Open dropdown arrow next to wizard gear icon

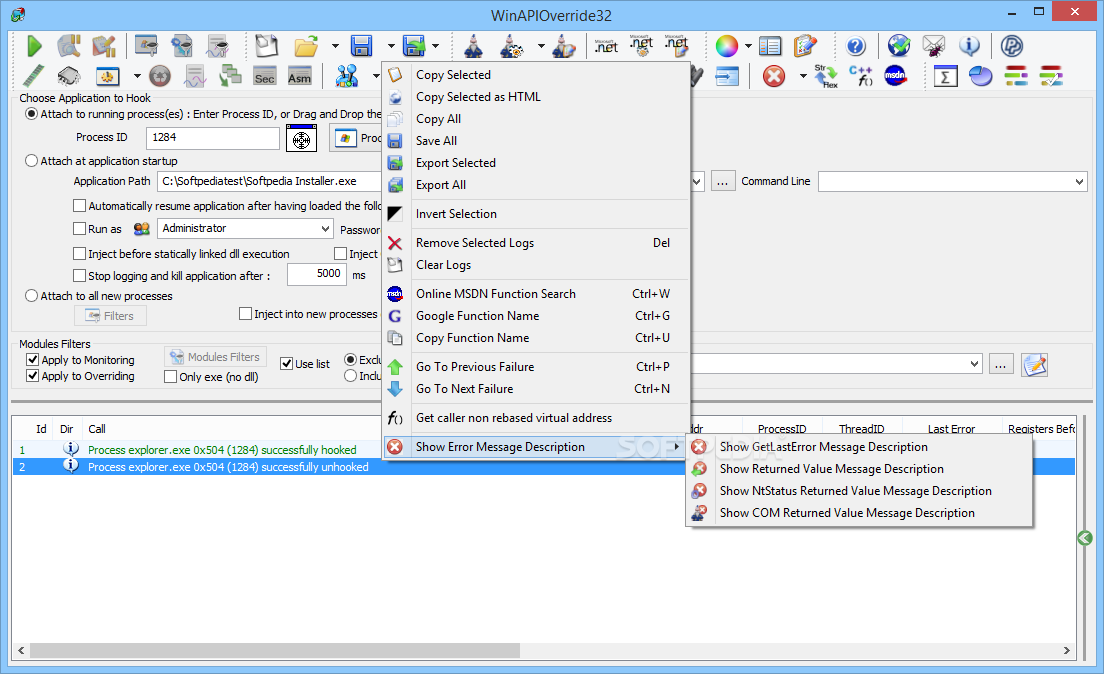(541, 46)
